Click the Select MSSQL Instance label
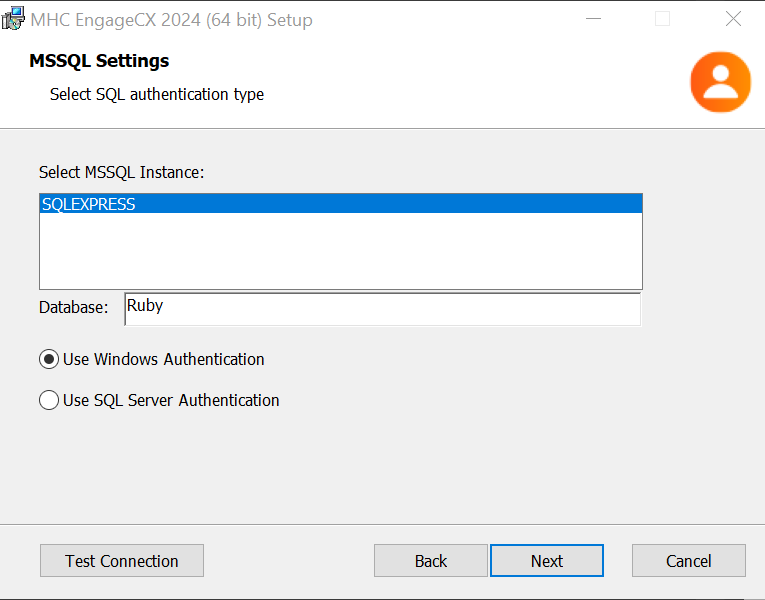This screenshot has height=600, width=765. [121, 172]
